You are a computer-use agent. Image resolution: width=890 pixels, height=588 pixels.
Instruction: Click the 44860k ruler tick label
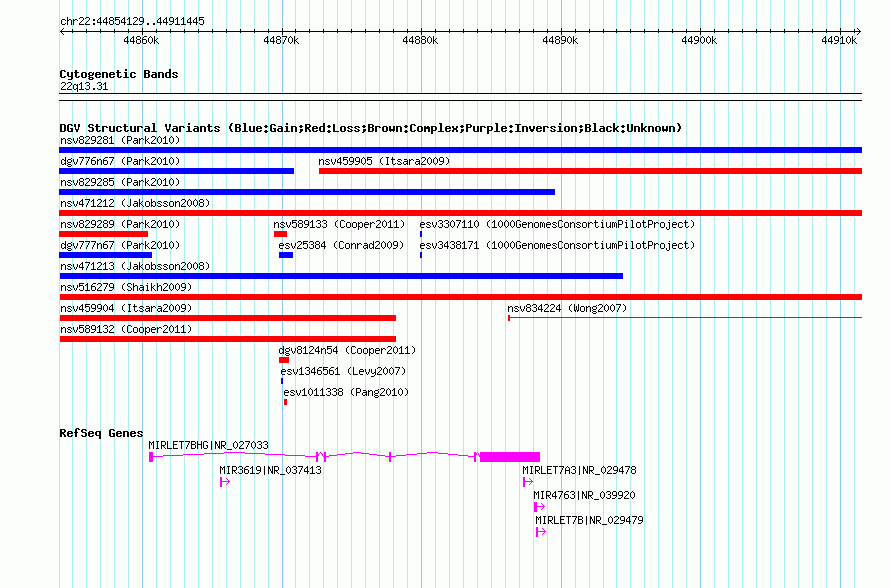click(141, 40)
